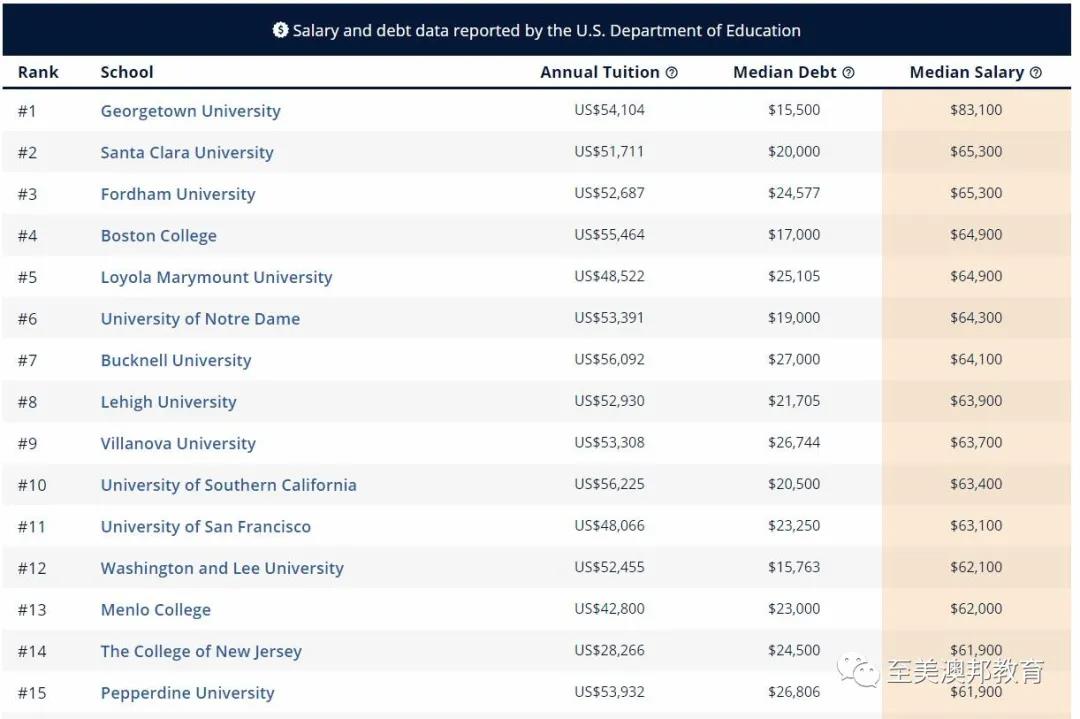Visit the Fordham University page
This screenshot has height=719, width=1080.
pyautogui.click(x=178, y=194)
